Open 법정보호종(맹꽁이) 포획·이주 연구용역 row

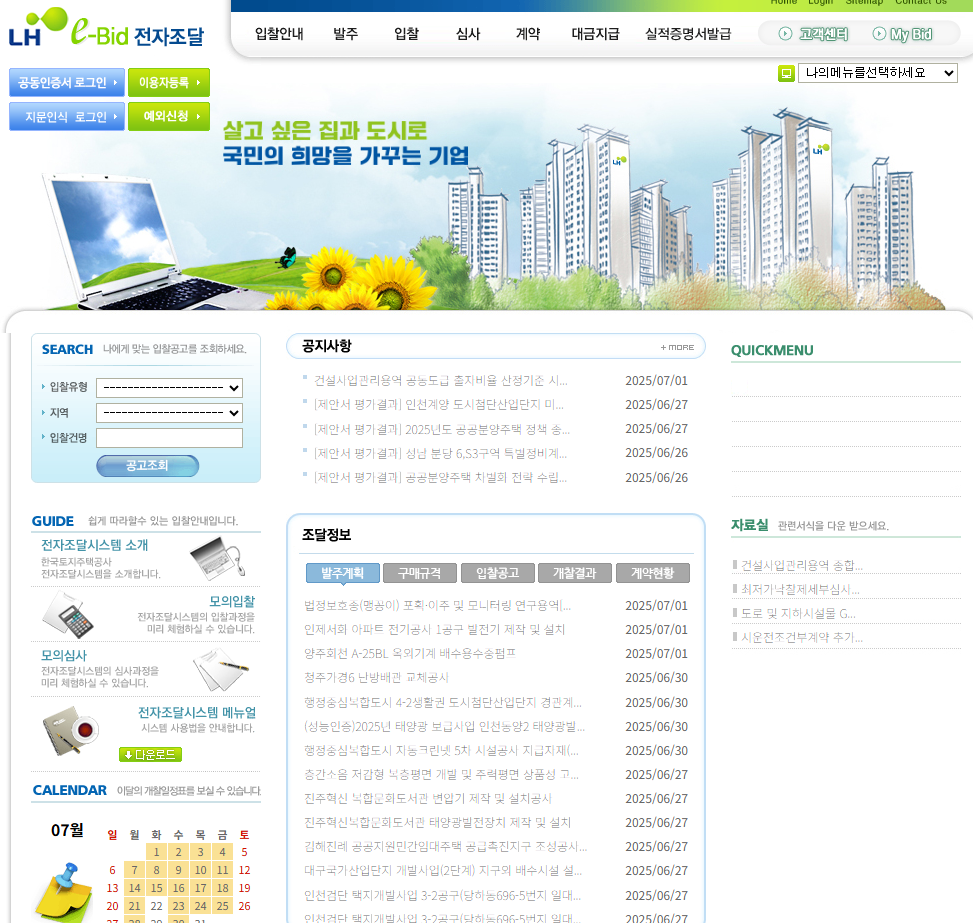tap(437, 605)
